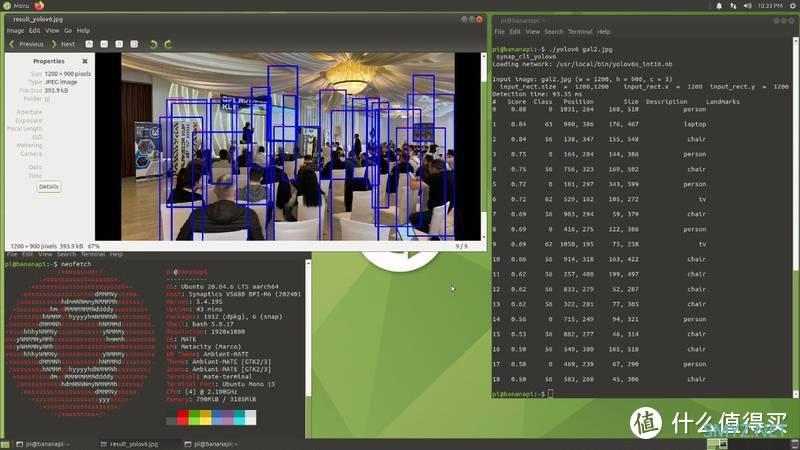The image size is (800, 450).
Task: Close the Properties side panel
Action: coord(85,61)
